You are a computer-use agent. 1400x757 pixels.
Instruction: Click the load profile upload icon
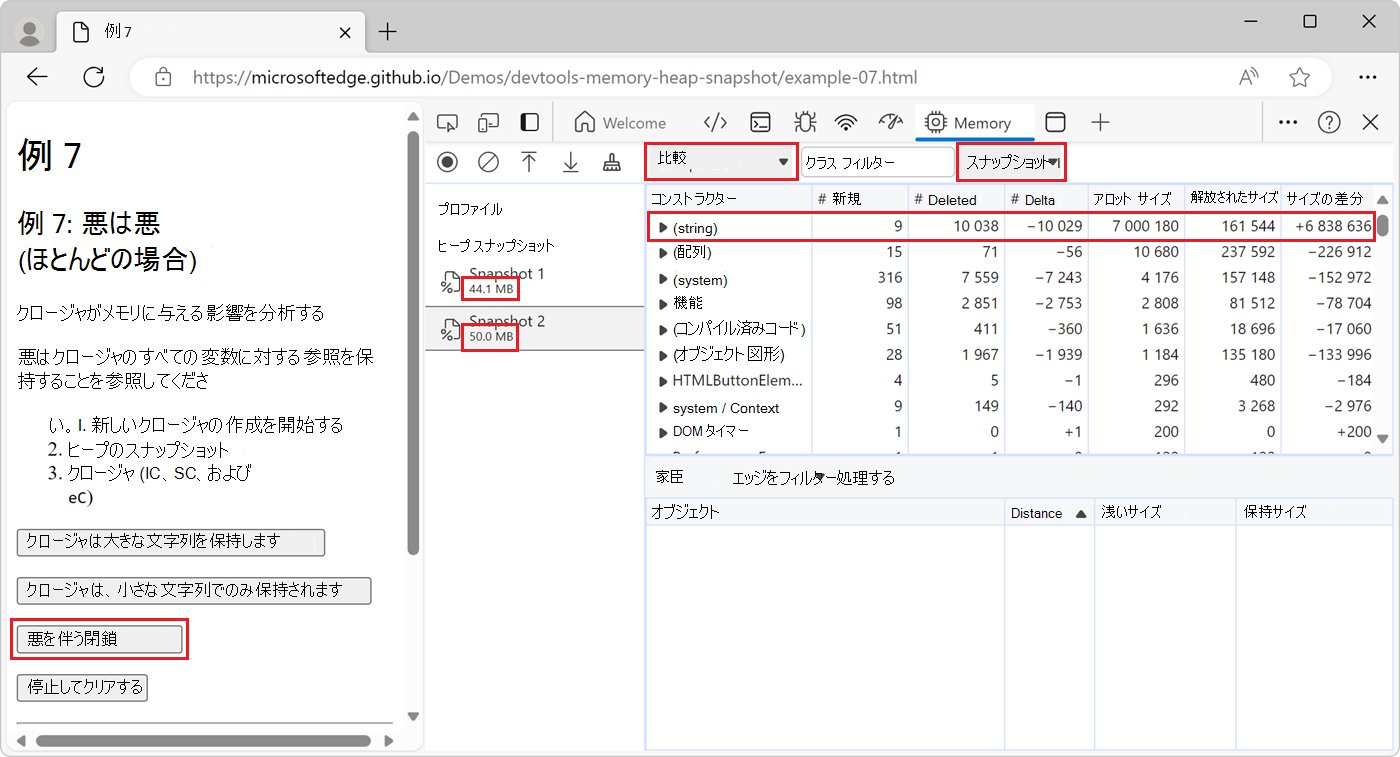(529, 161)
